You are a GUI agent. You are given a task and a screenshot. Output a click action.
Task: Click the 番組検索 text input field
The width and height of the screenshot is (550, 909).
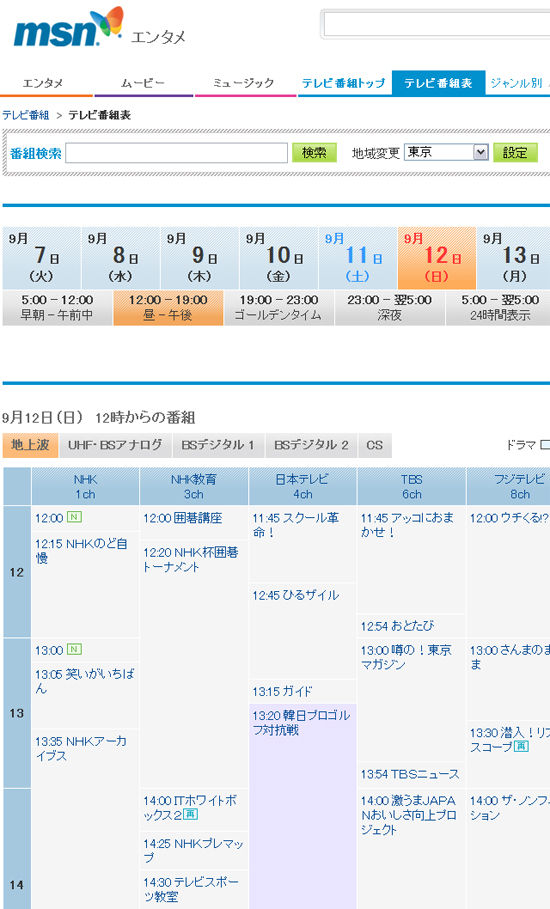pos(176,153)
